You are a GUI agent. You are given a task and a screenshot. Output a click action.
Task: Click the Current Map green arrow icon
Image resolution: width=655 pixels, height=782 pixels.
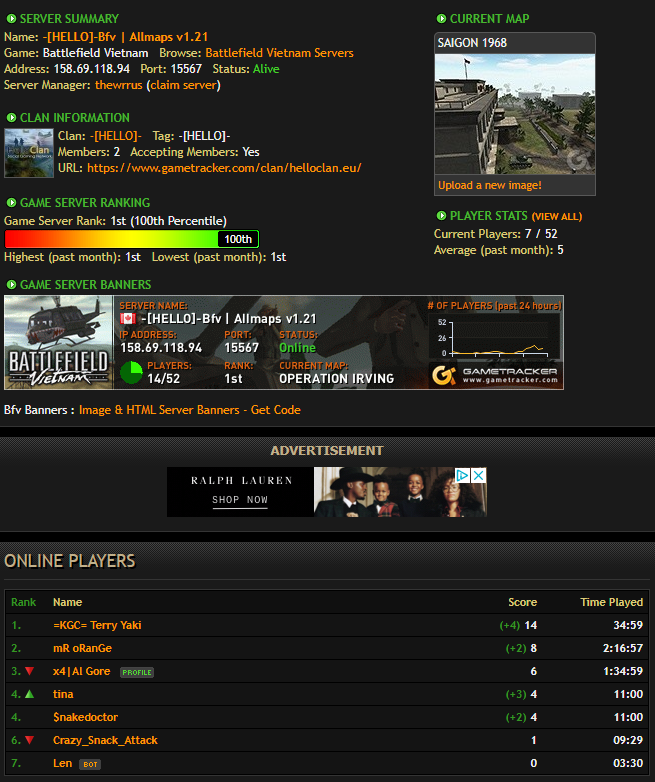click(441, 19)
